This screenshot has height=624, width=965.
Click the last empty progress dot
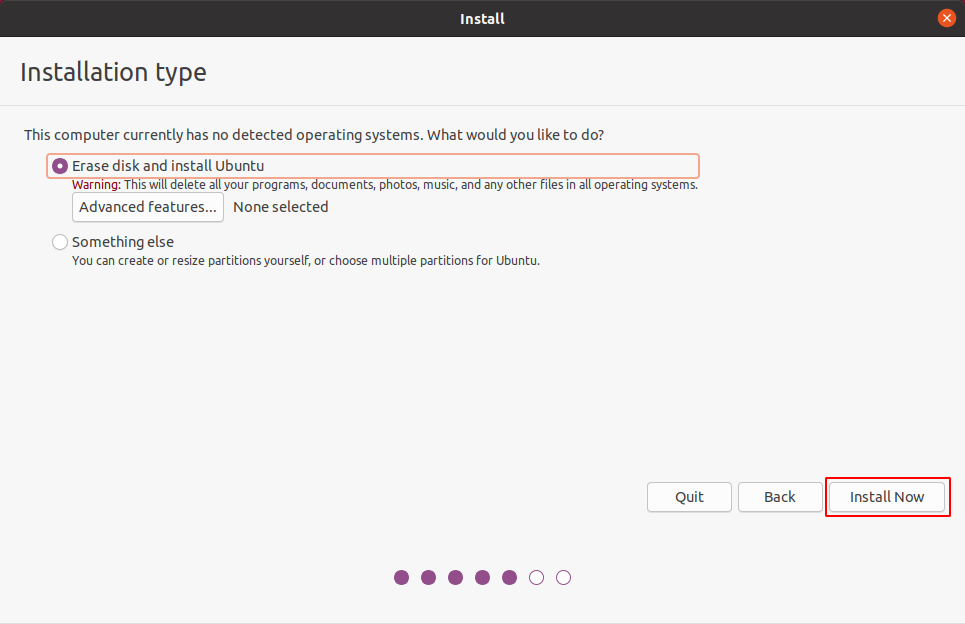point(564,577)
